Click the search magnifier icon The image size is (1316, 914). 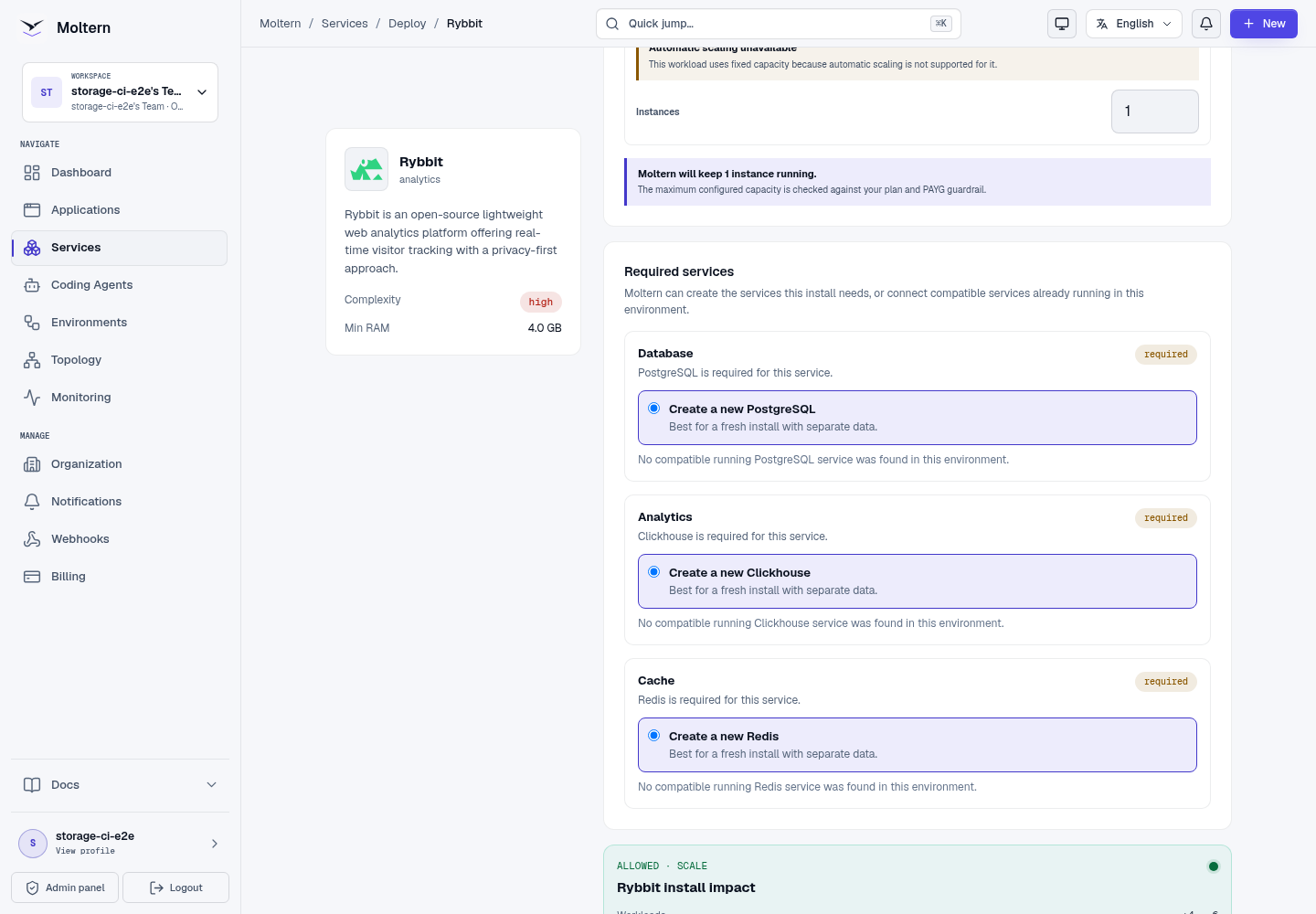612,24
